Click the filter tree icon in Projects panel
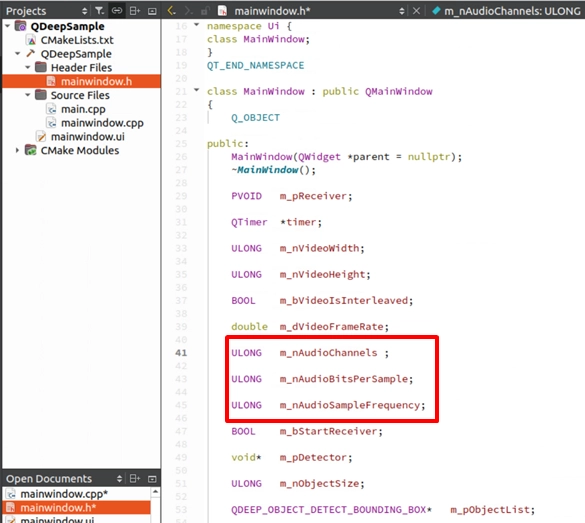 pyautogui.click(x=99, y=11)
